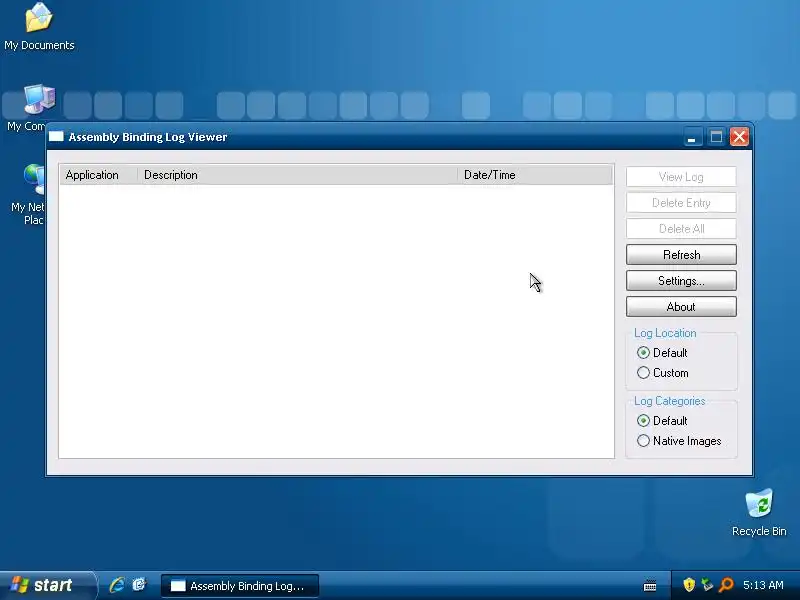This screenshot has width=800, height=600.
Task: Click the disabled Delete All button
Action: coord(681,229)
